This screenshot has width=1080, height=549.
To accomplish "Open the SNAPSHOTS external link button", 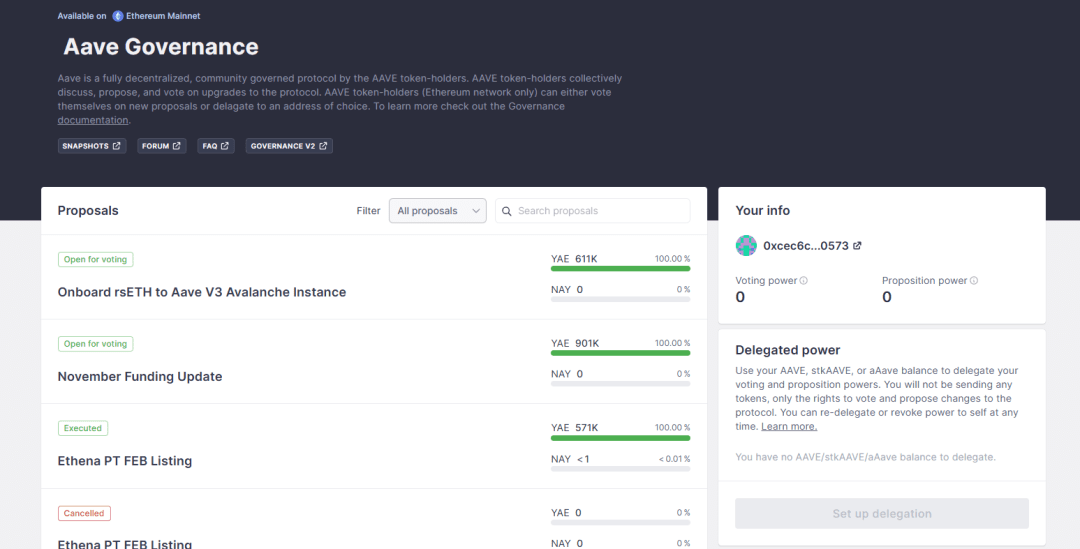I will click(x=92, y=146).
